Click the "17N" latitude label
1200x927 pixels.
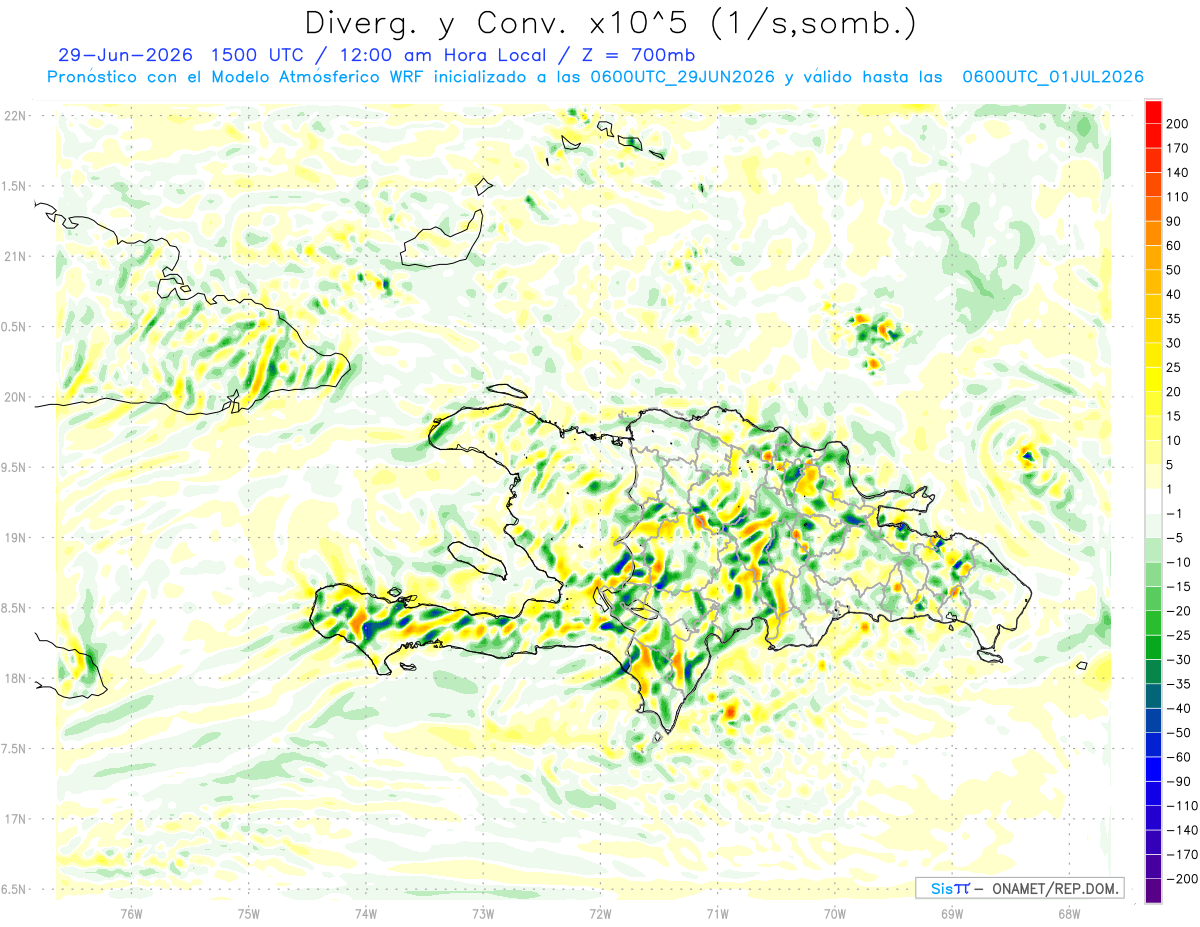tap(16, 819)
